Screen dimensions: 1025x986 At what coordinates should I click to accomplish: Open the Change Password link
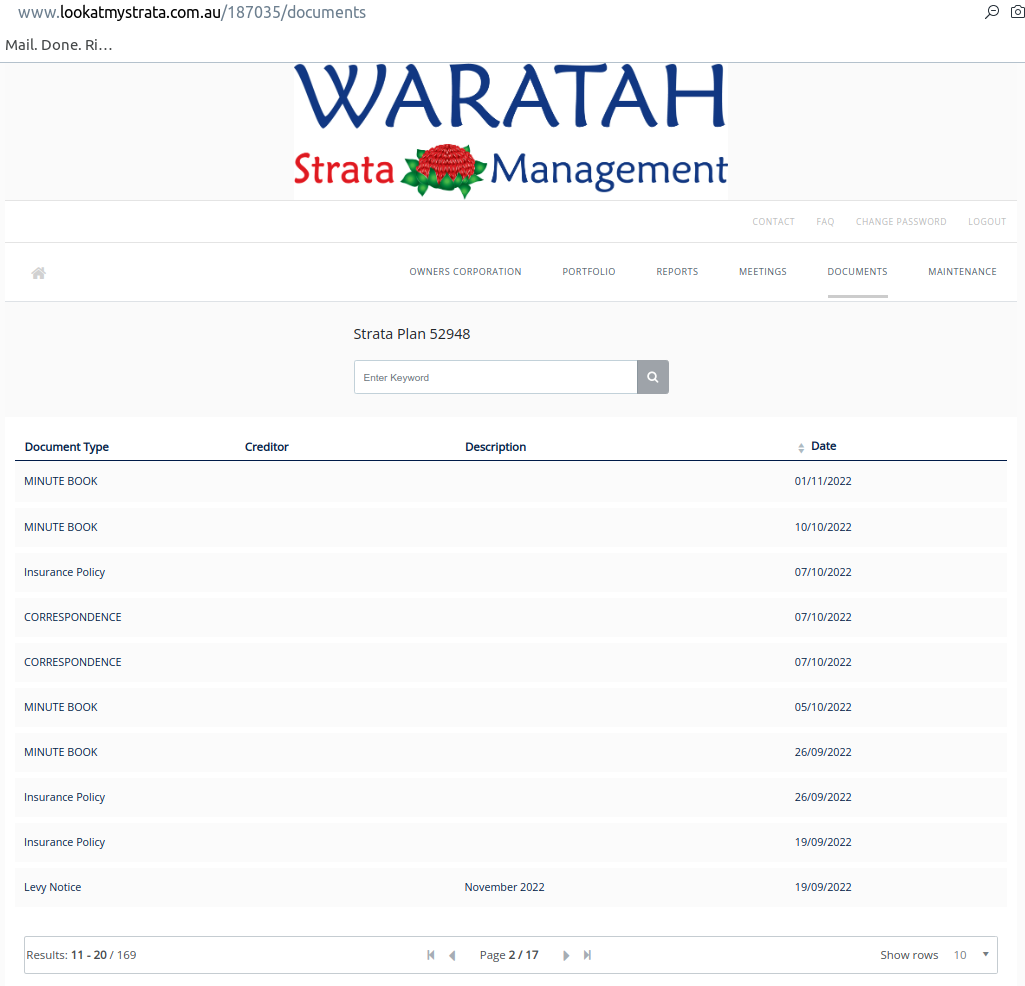900,222
